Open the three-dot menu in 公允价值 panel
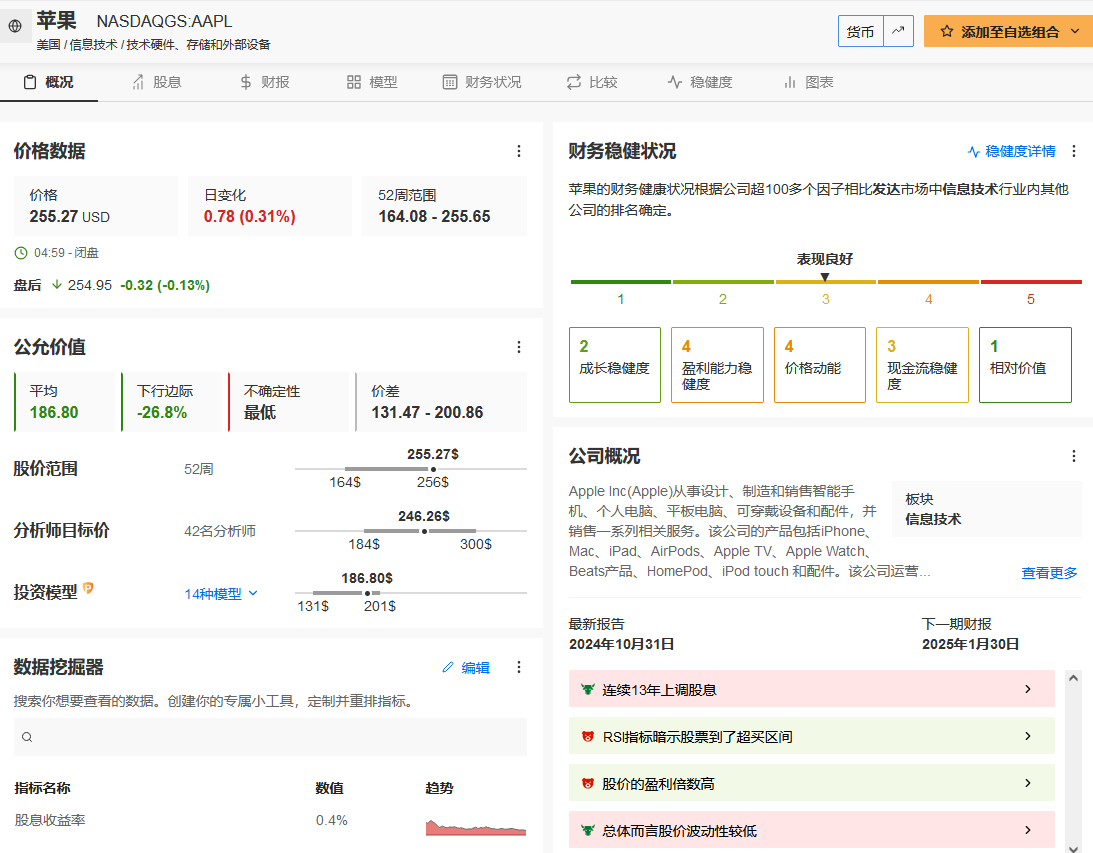 (518, 347)
